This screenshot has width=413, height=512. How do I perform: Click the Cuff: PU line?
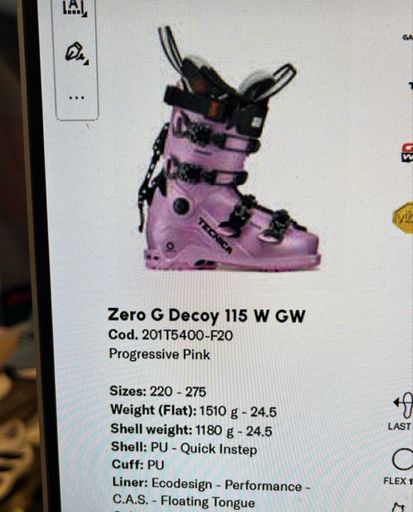point(138,465)
